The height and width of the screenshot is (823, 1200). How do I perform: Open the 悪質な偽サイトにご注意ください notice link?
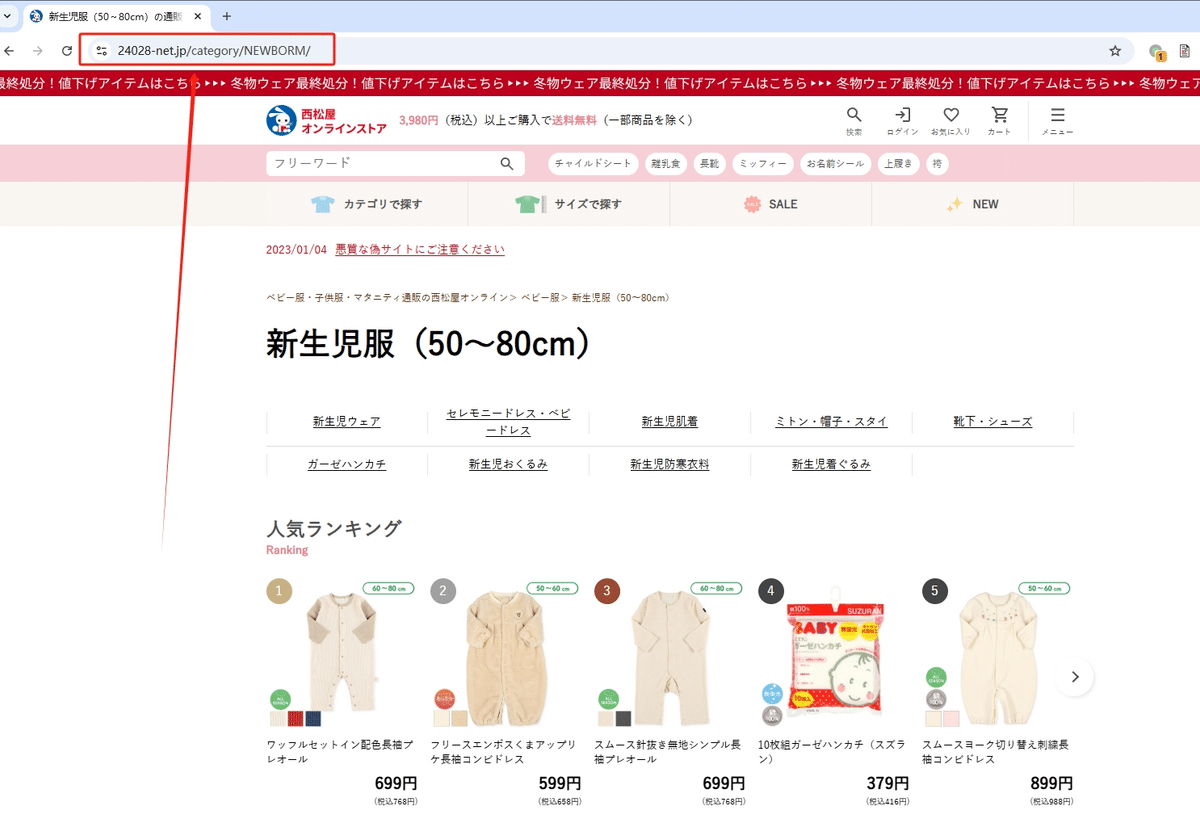click(x=418, y=250)
